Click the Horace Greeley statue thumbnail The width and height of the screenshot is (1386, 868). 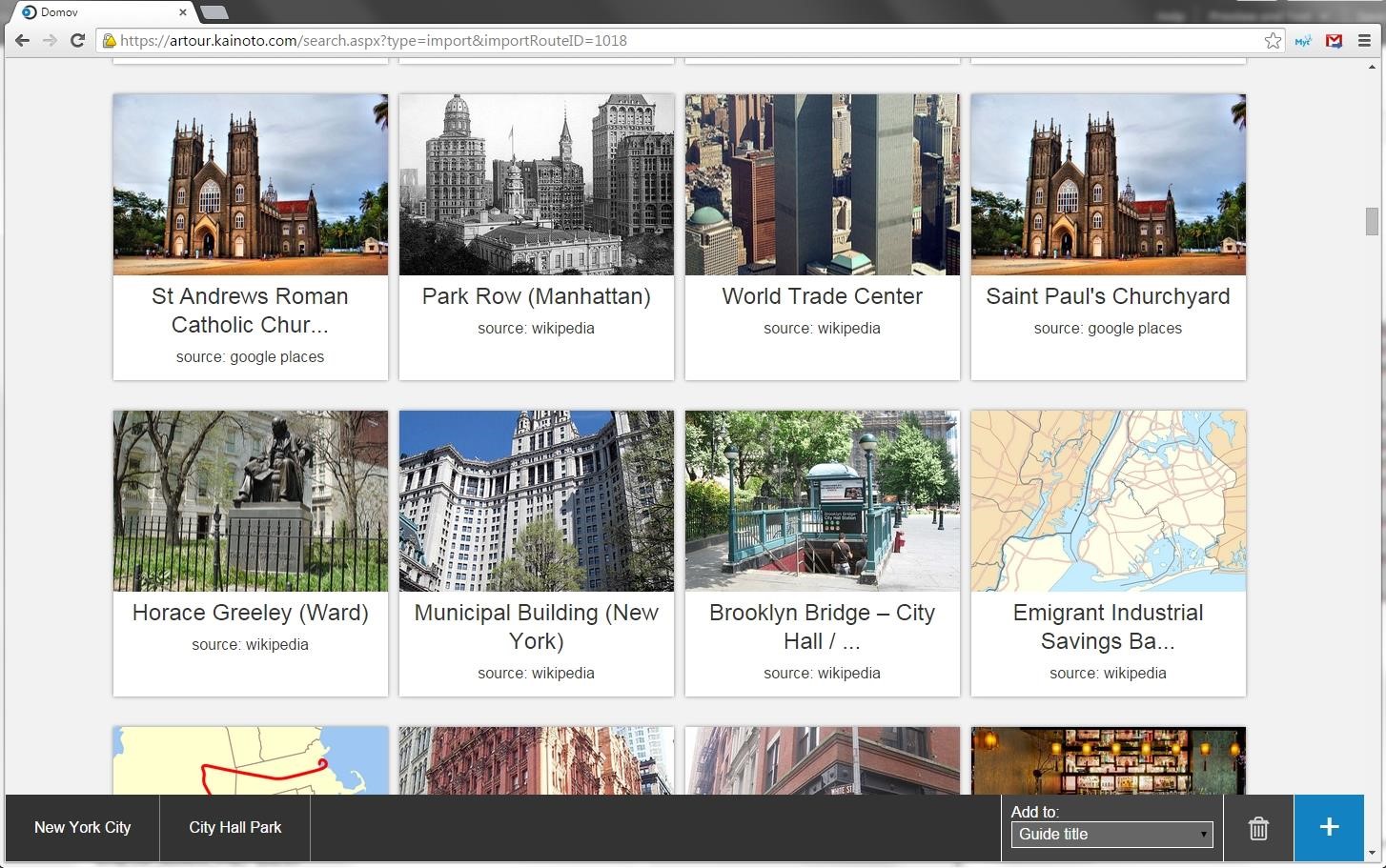coord(250,500)
